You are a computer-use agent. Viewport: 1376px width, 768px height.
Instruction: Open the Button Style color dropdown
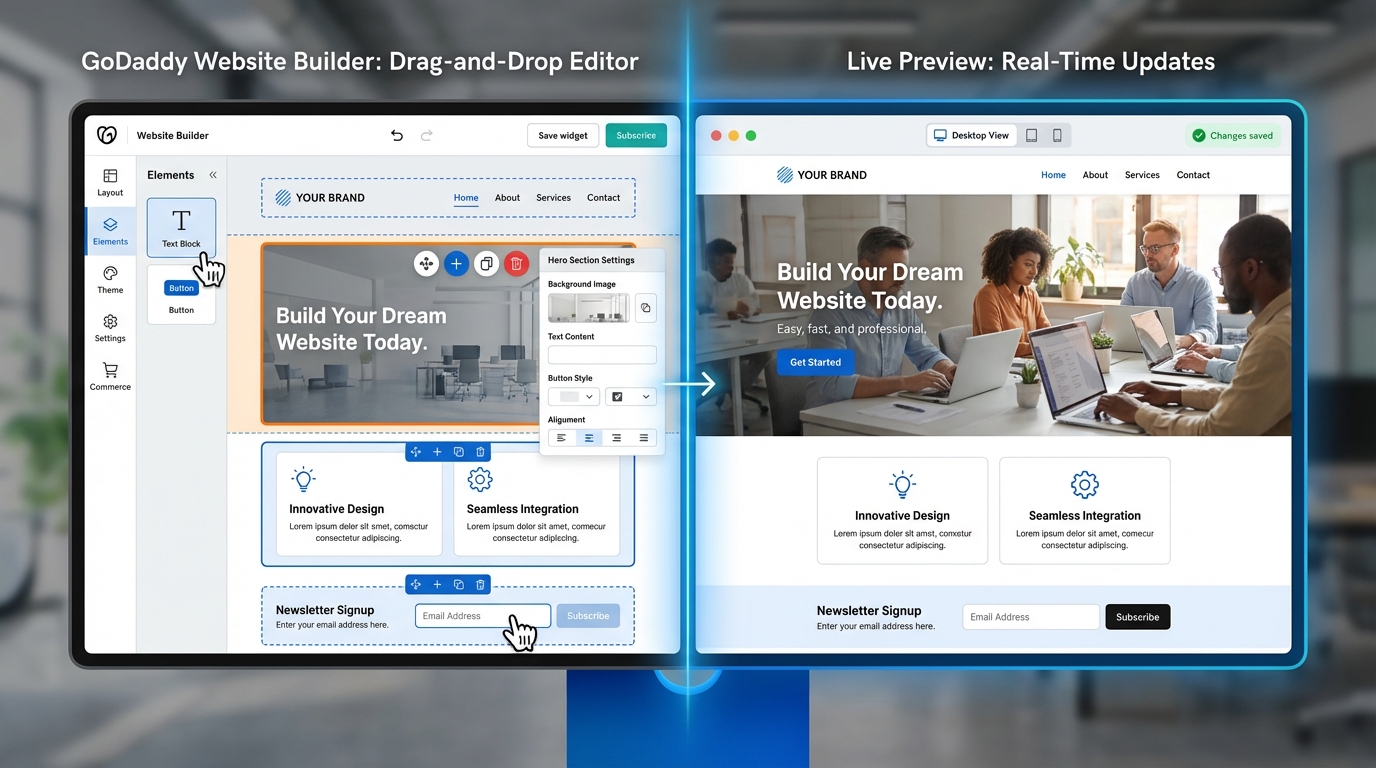point(589,396)
